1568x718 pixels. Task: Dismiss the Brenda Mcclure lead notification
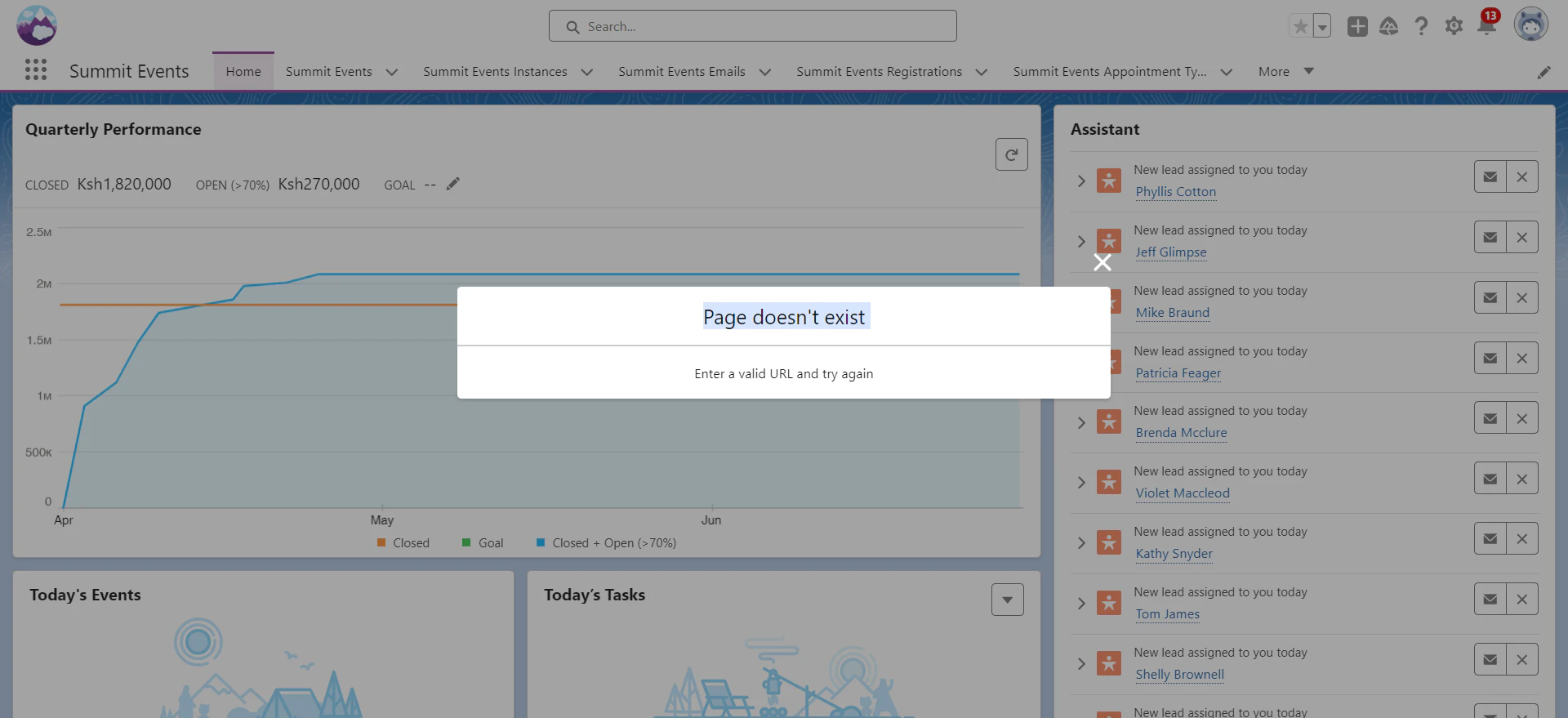click(x=1521, y=418)
